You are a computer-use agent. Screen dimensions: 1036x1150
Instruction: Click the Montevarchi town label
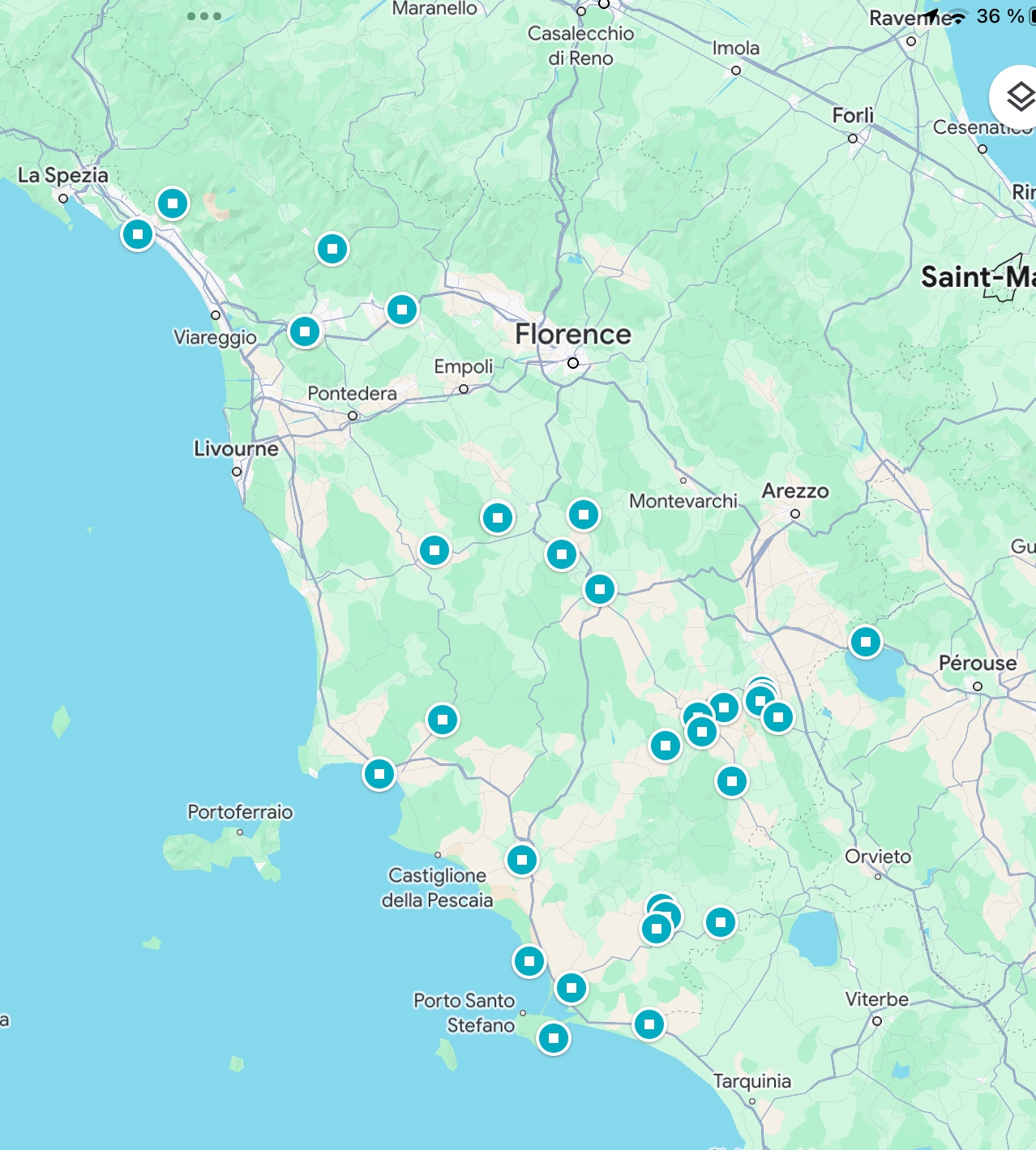click(x=683, y=501)
